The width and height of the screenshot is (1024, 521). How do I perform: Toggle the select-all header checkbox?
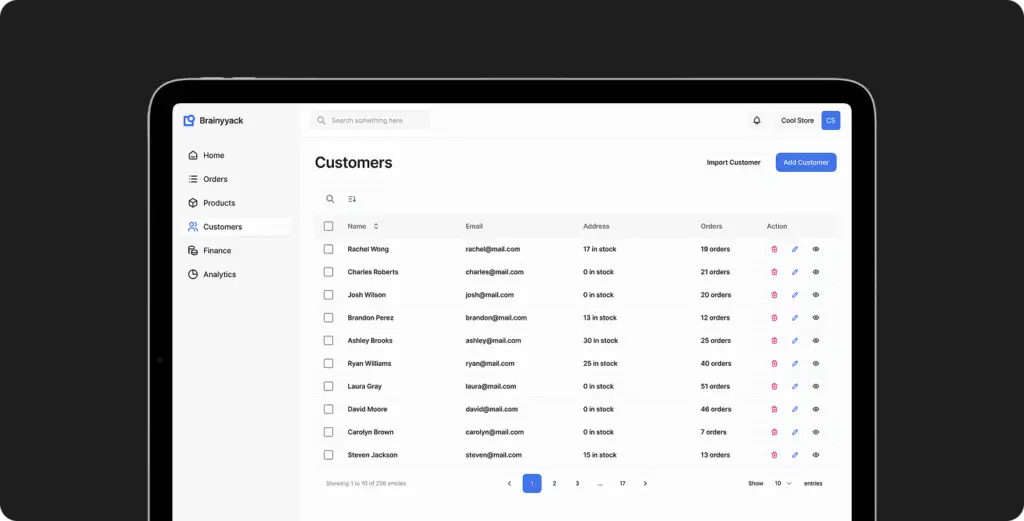[328, 226]
